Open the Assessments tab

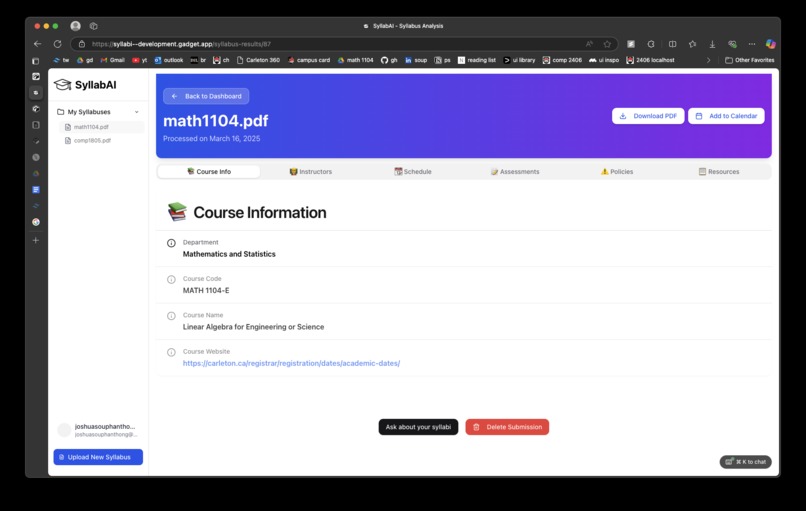click(x=515, y=172)
